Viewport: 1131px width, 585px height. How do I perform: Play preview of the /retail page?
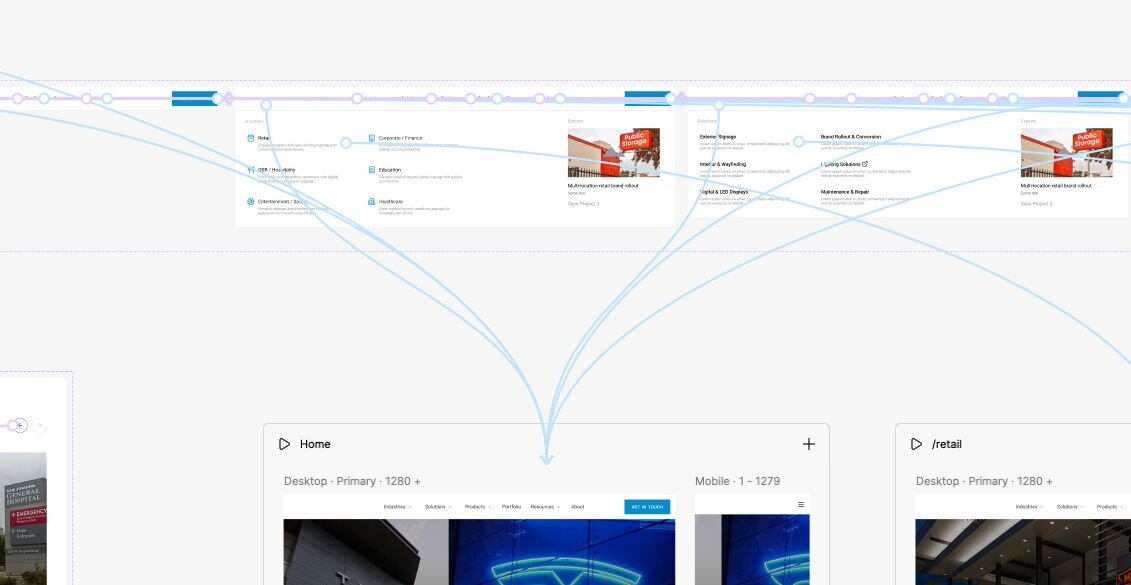[916, 444]
